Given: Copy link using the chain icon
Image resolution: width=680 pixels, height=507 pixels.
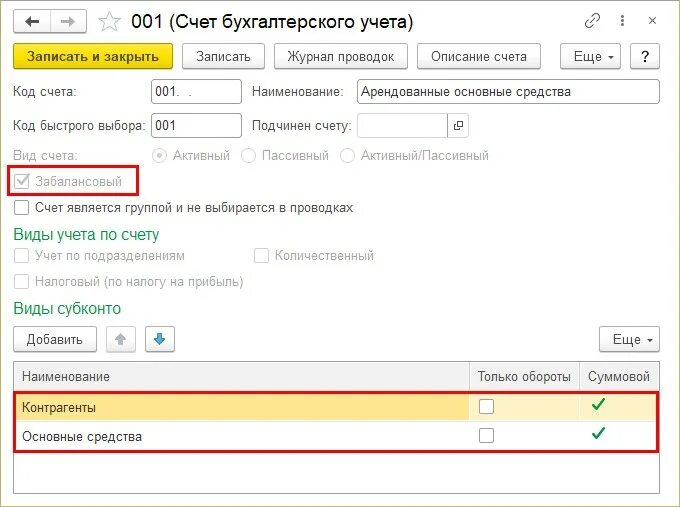Looking at the screenshot, I should click(592, 20).
